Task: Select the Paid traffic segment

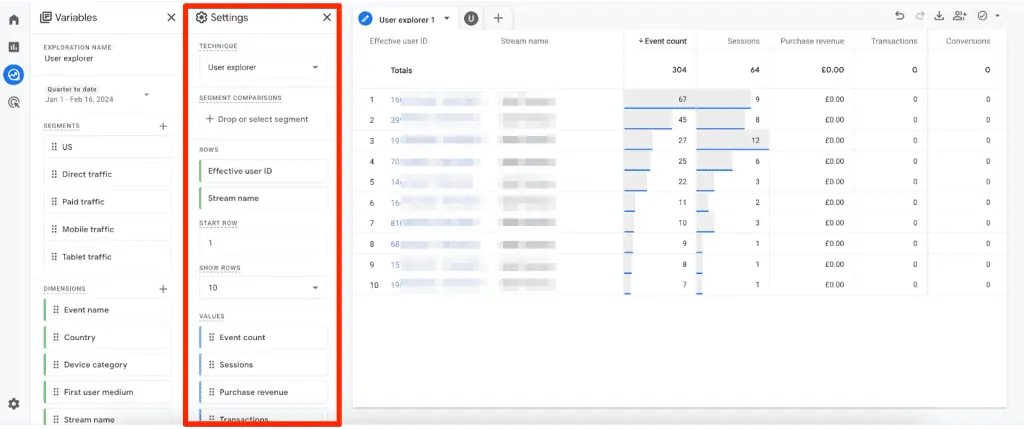Action: pyautogui.click(x=107, y=202)
